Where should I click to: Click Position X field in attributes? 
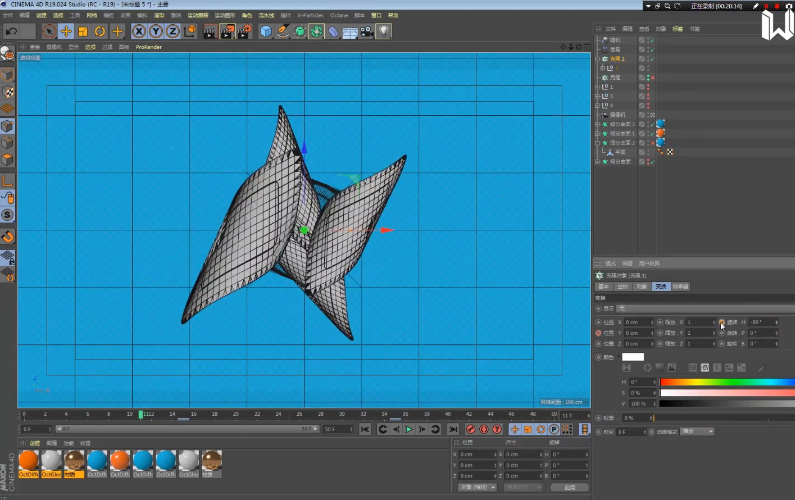[x=638, y=322]
